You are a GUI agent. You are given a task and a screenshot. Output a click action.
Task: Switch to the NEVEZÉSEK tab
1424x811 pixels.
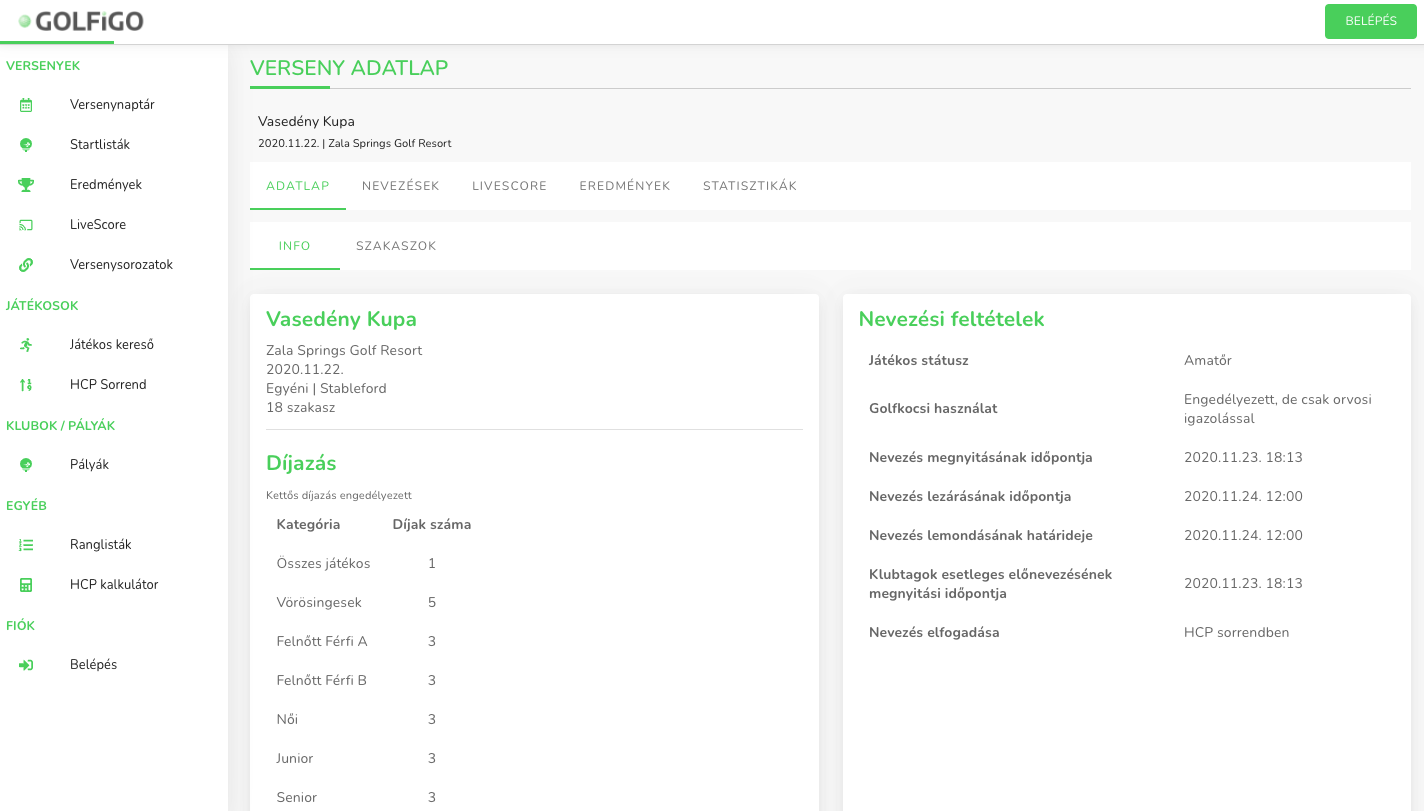(401, 186)
